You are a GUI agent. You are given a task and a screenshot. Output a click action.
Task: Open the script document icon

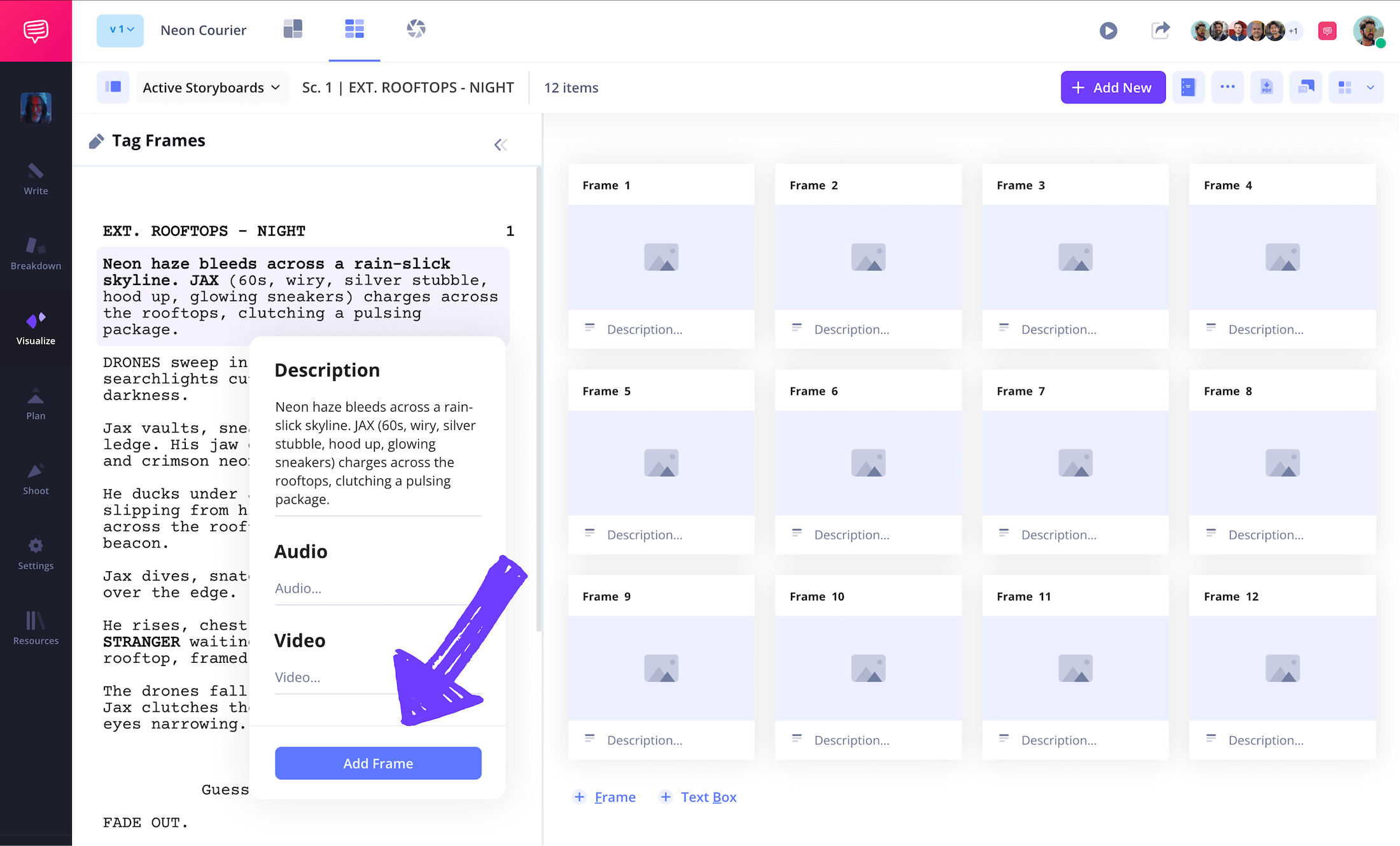1188,88
